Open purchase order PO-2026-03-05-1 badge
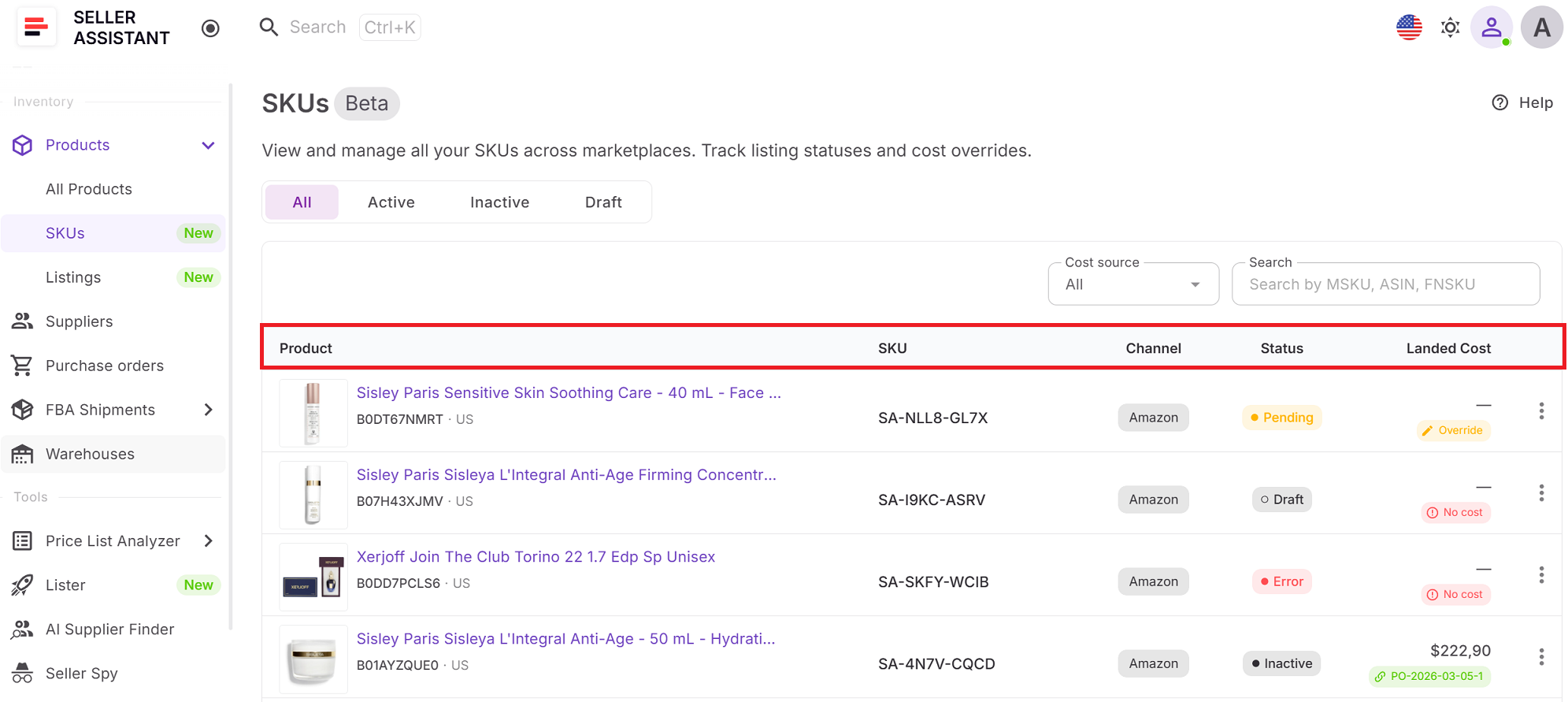 [1429, 676]
